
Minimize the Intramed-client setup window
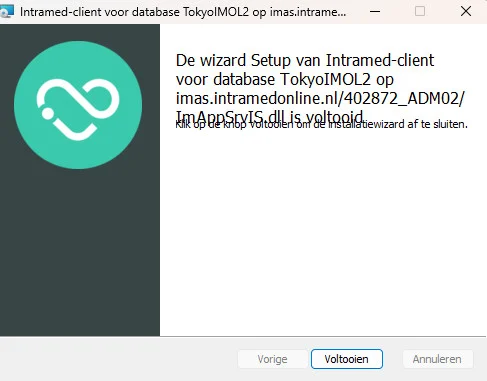pos(375,11)
